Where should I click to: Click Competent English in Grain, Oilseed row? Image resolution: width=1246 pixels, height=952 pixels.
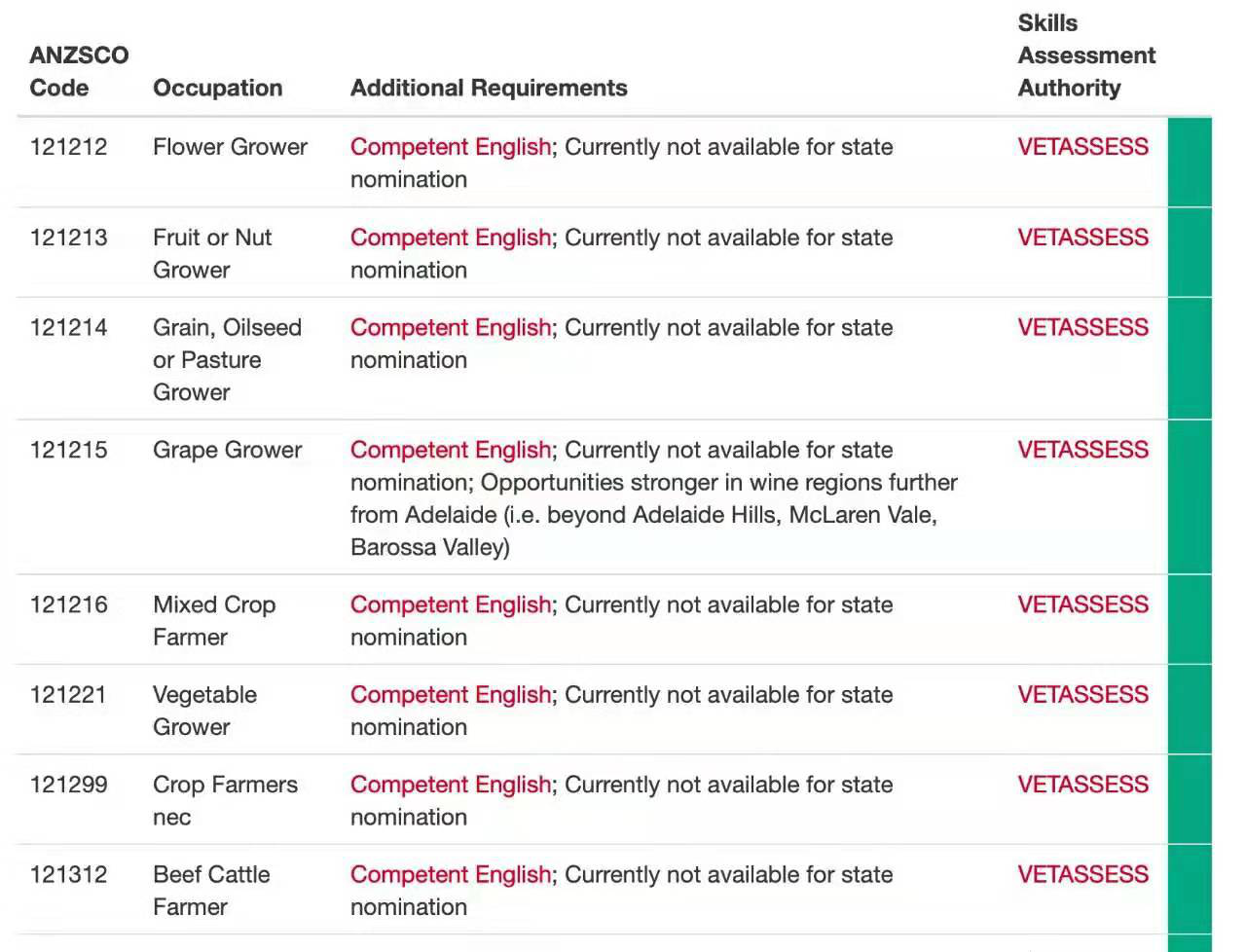point(451,328)
